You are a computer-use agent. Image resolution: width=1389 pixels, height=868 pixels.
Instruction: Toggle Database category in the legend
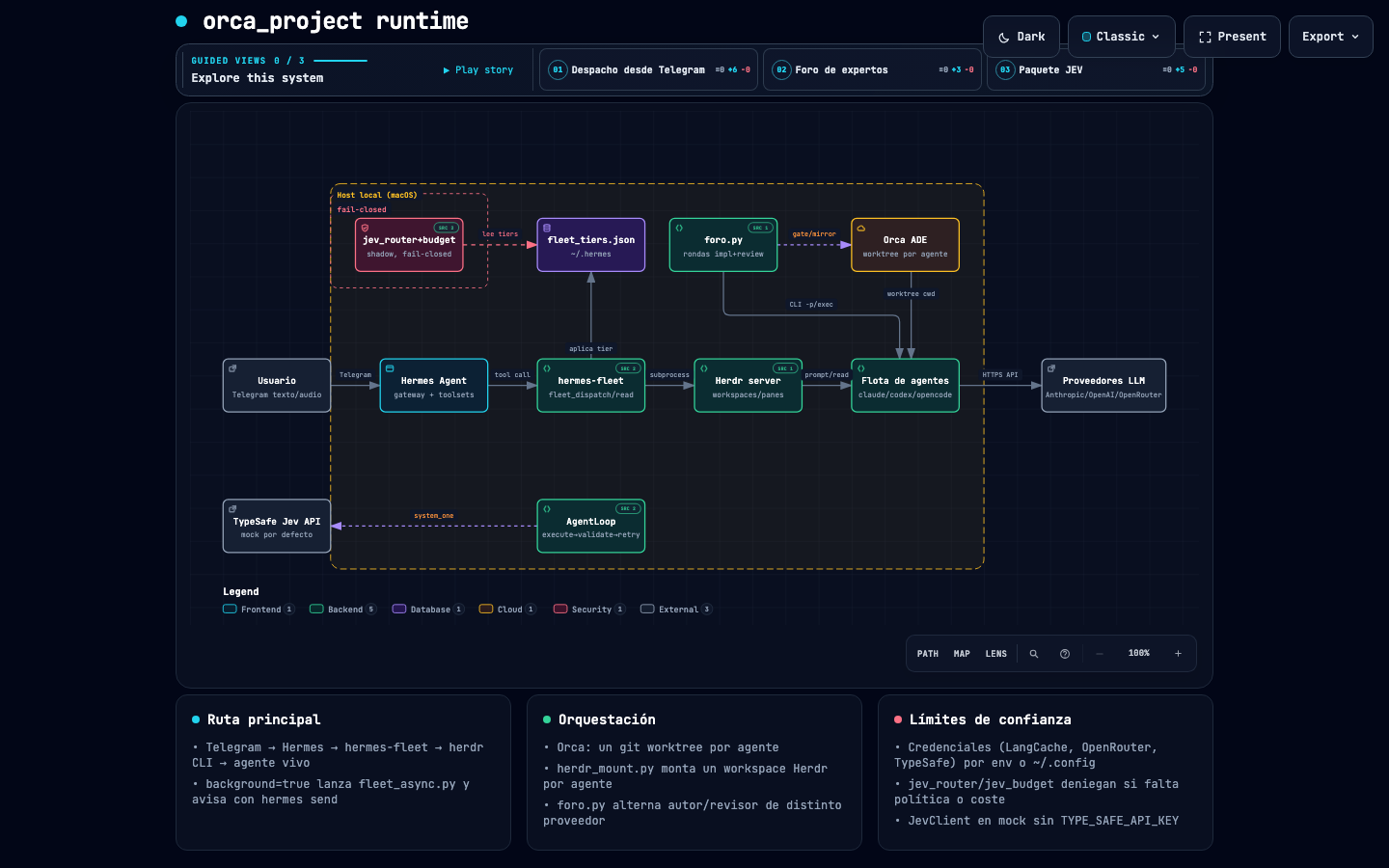click(x=428, y=610)
